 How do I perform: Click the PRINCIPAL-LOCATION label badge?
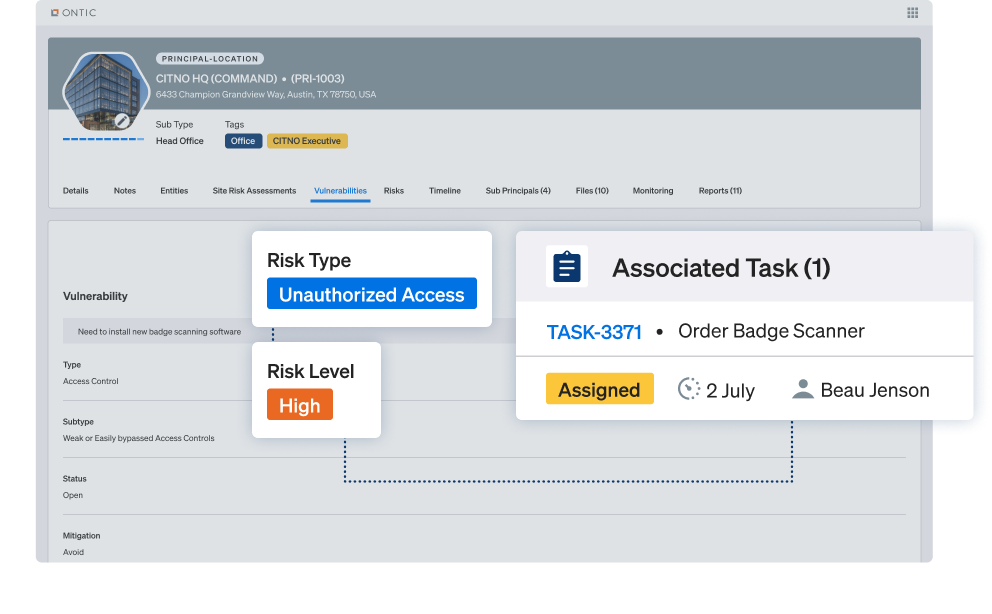pyautogui.click(x=210, y=59)
